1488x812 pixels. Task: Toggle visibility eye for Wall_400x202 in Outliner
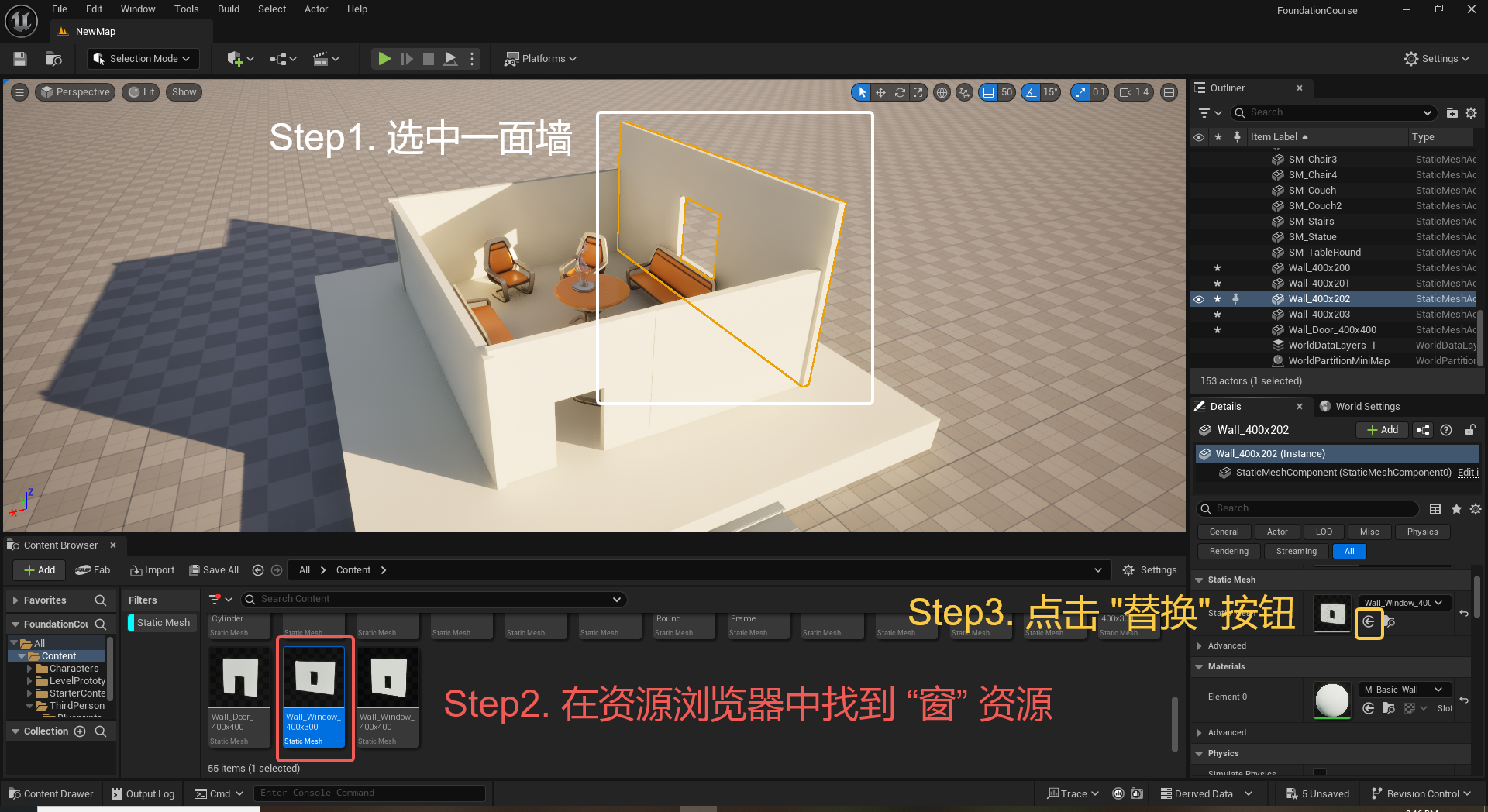coord(1199,299)
